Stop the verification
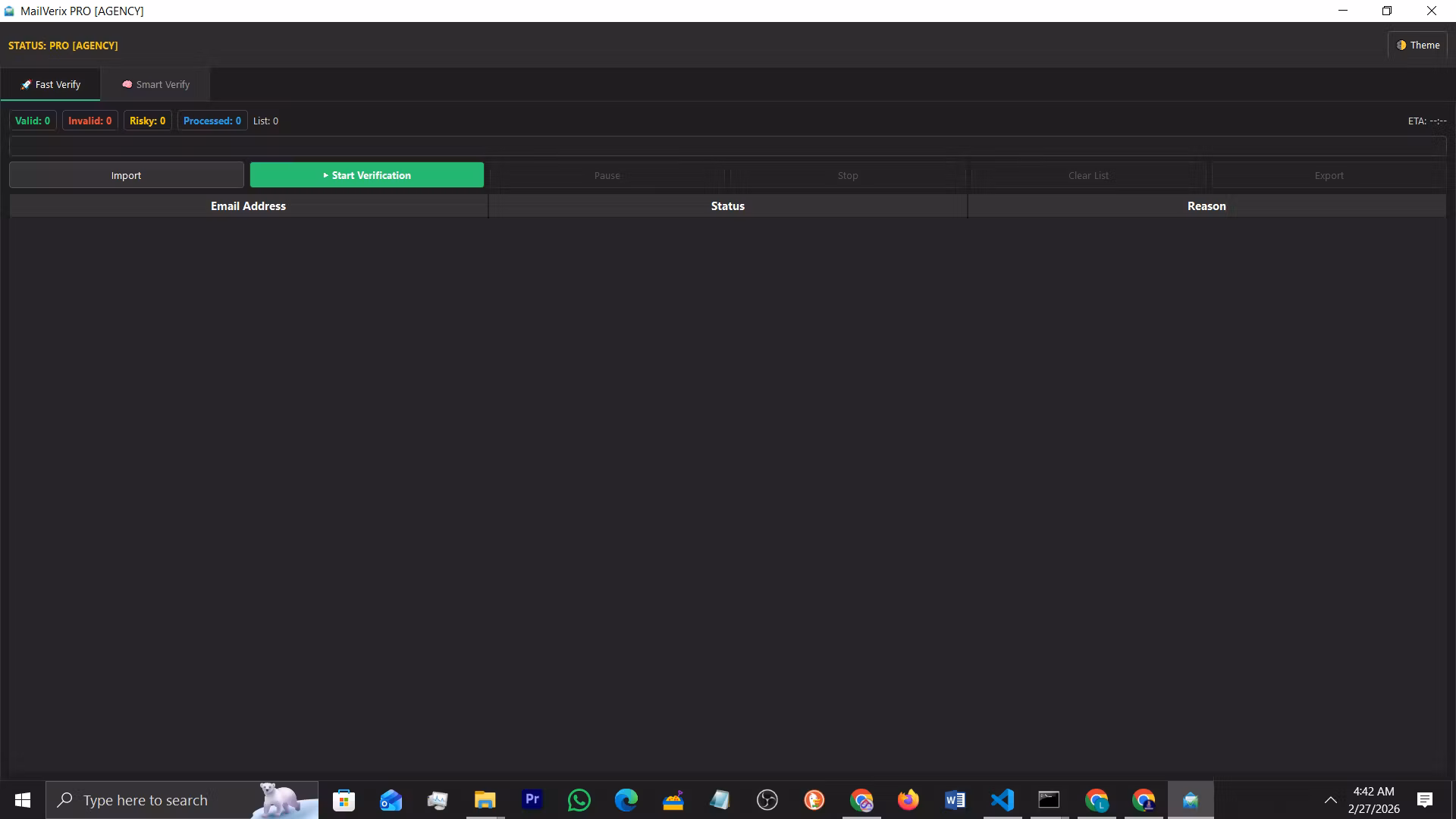1456x819 pixels. (x=848, y=175)
